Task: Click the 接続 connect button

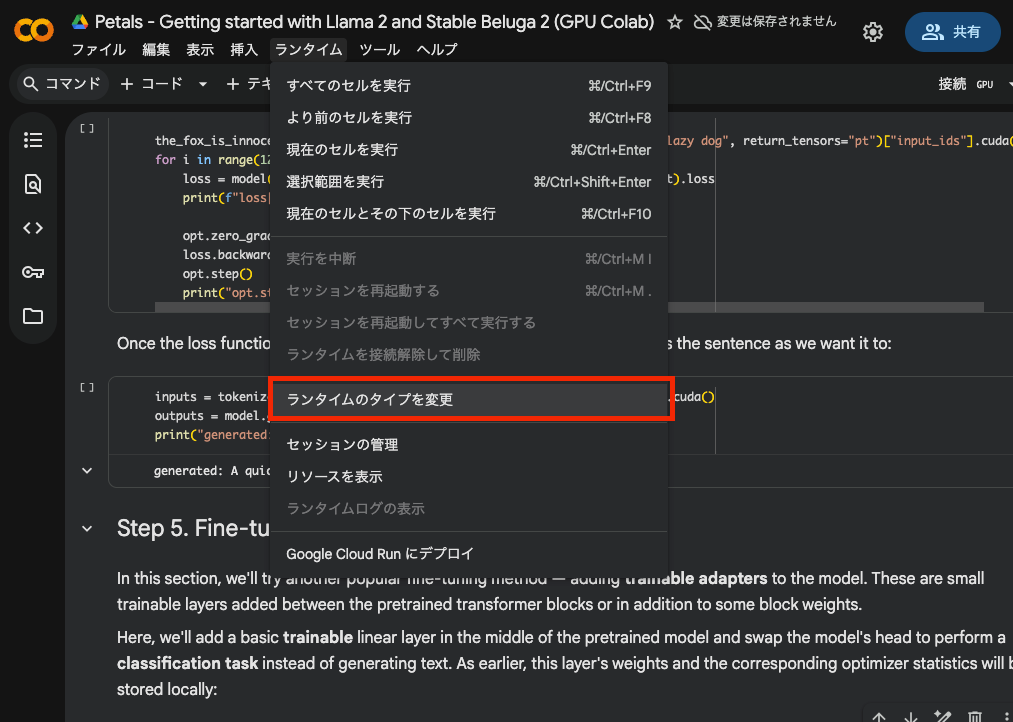Action: 952,85
